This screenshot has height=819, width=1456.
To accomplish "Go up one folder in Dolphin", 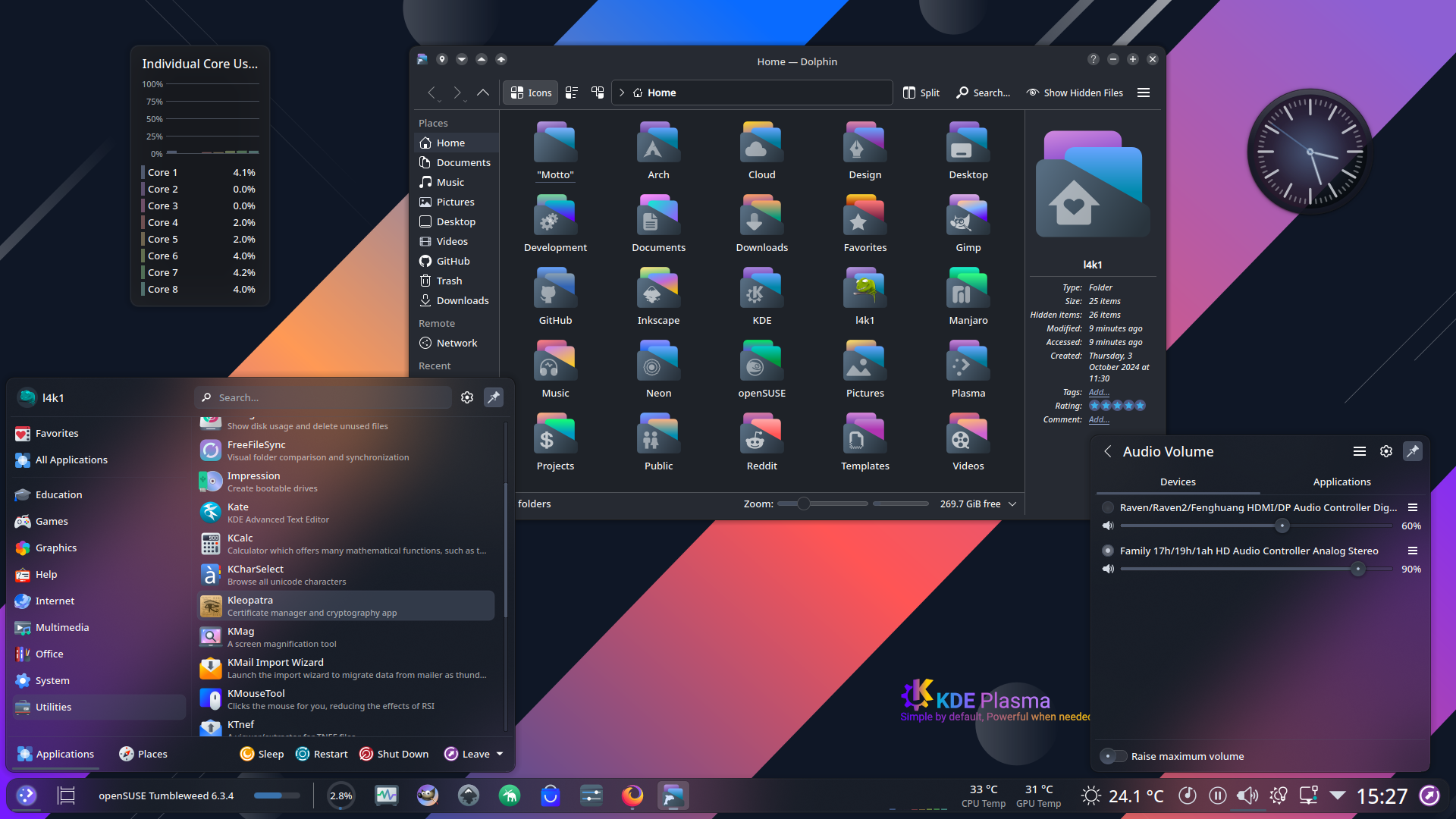I will 483,93.
